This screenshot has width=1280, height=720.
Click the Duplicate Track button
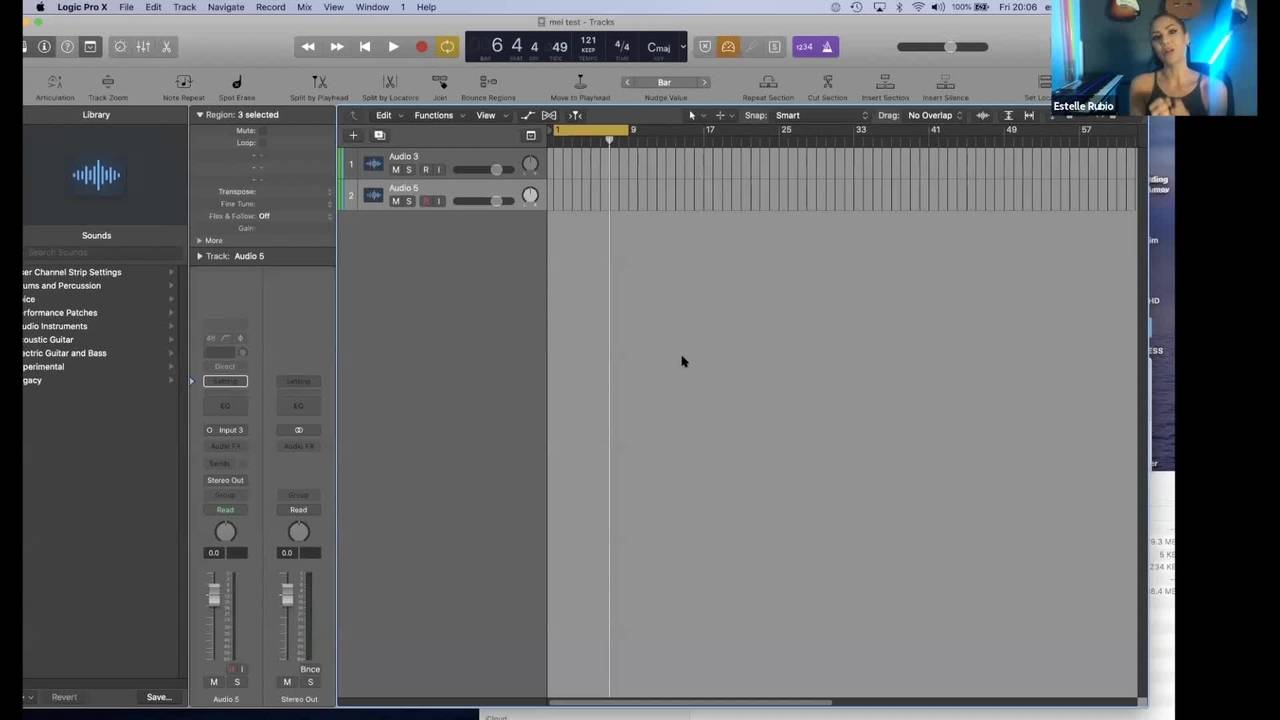[379, 135]
